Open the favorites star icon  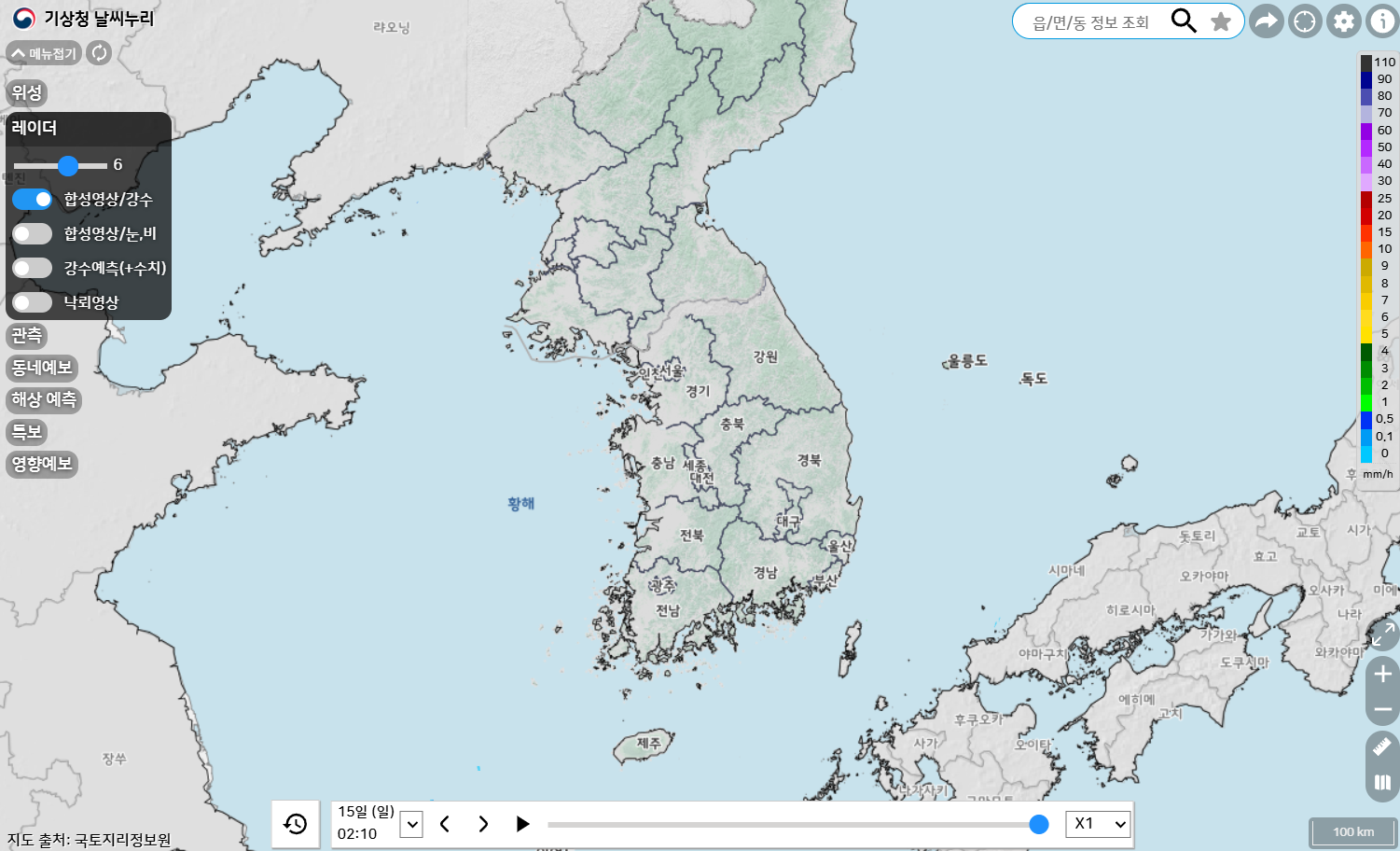tap(1221, 21)
